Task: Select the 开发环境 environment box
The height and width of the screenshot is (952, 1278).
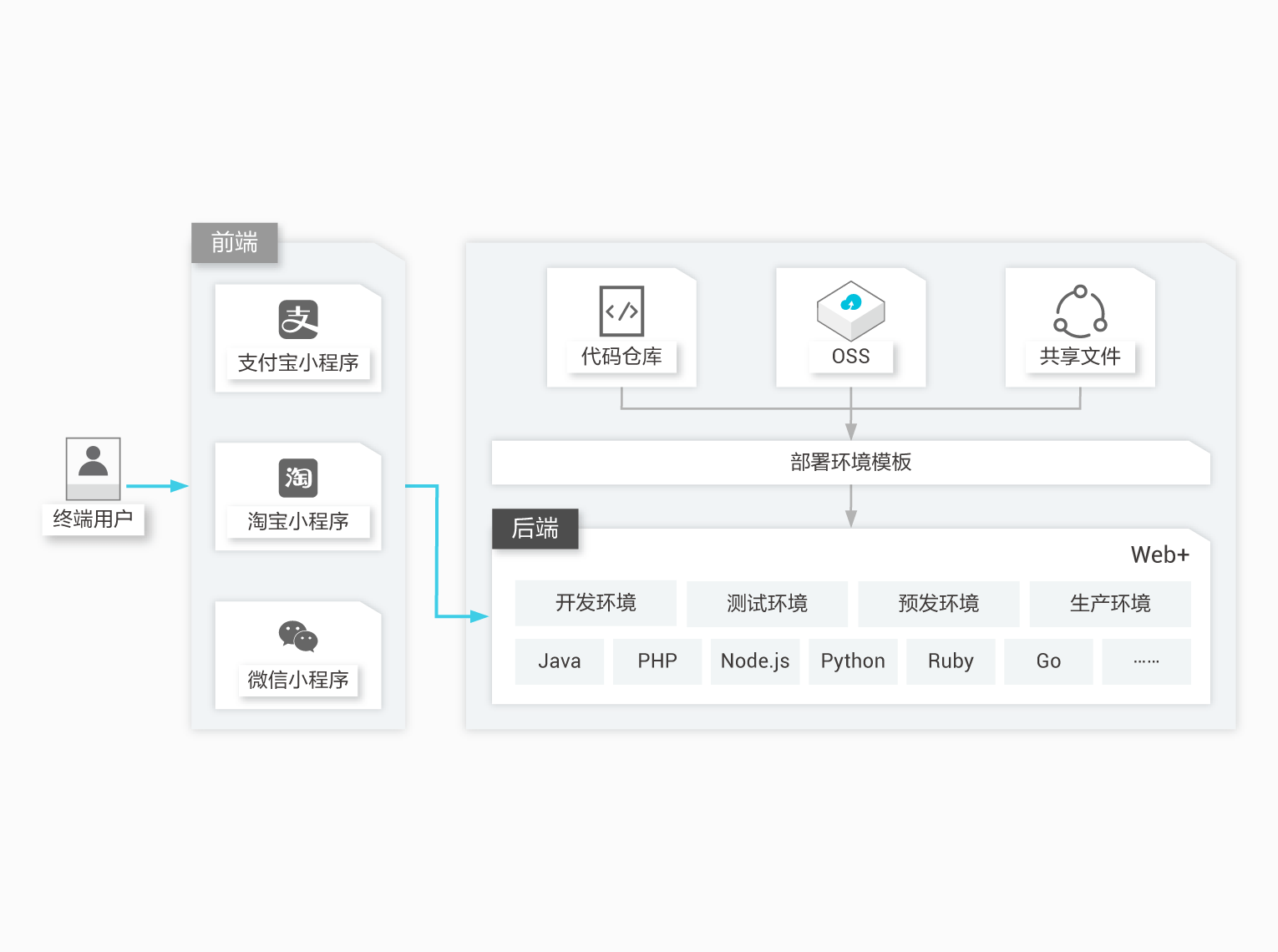Action: click(596, 603)
